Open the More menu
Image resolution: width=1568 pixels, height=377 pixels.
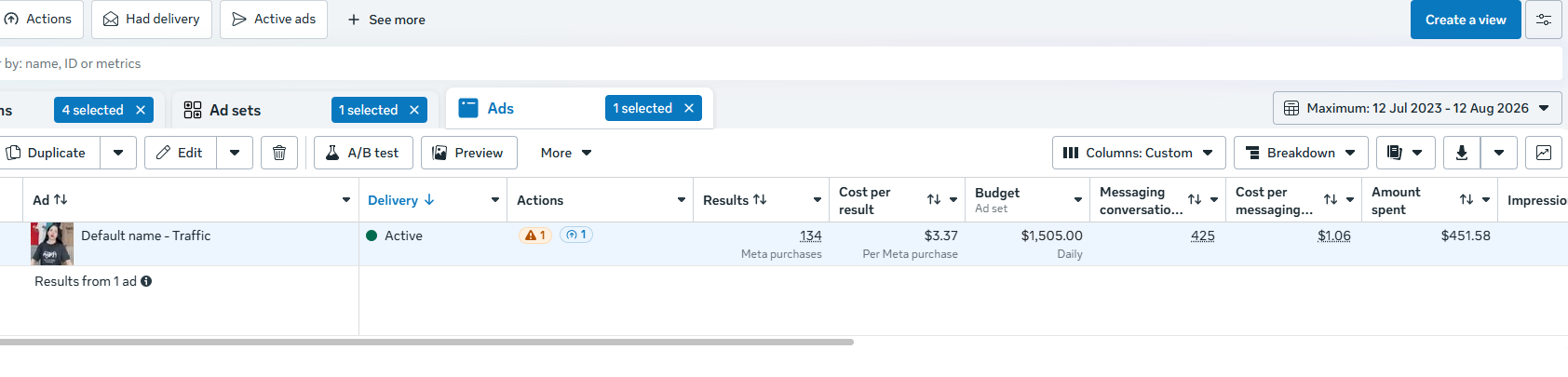pyautogui.click(x=566, y=153)
